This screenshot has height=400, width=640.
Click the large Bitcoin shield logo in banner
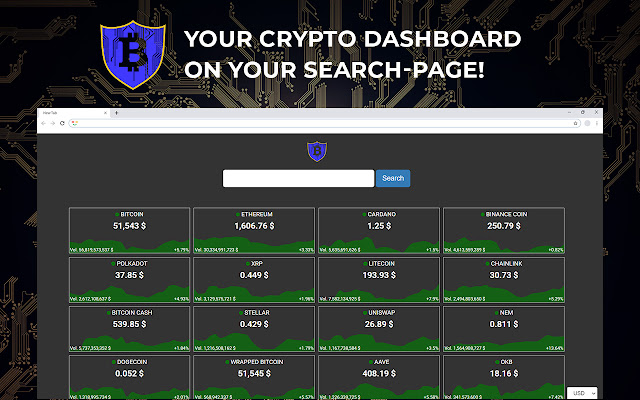[x=133, y=55]
